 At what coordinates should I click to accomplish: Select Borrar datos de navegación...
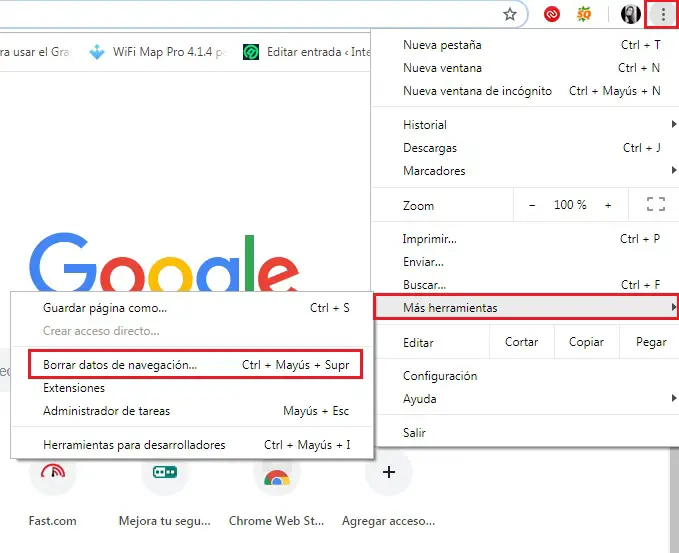(195, 365)
